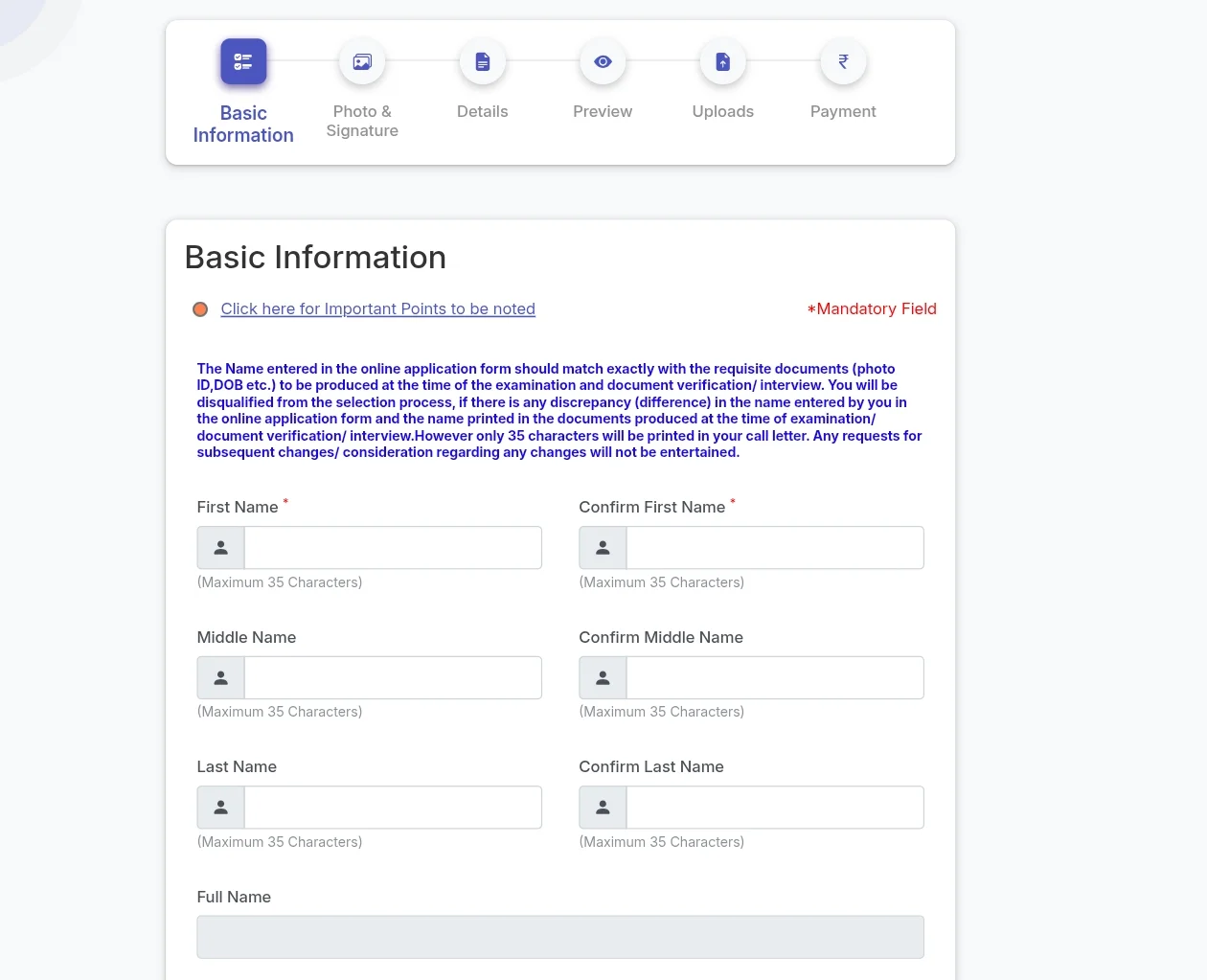Click the greyed Full Name field

[560, 937]
